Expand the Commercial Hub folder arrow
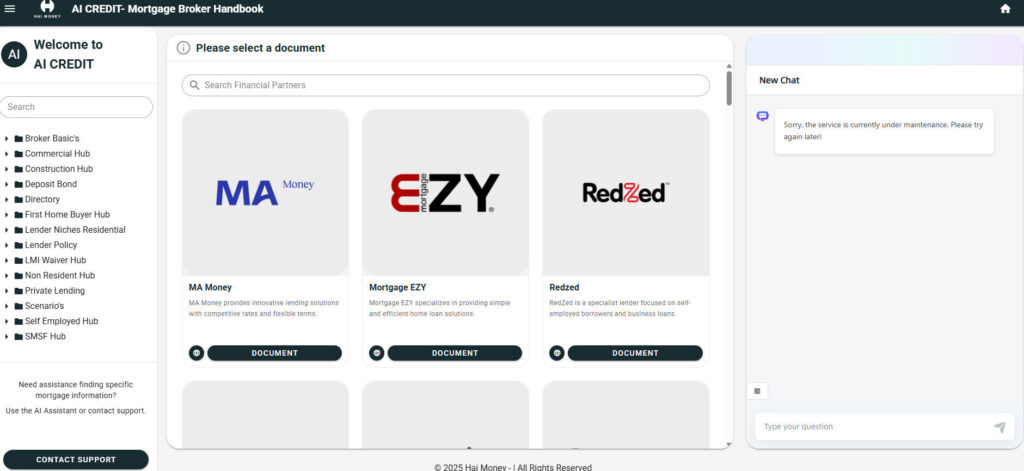 pos(7,154)
